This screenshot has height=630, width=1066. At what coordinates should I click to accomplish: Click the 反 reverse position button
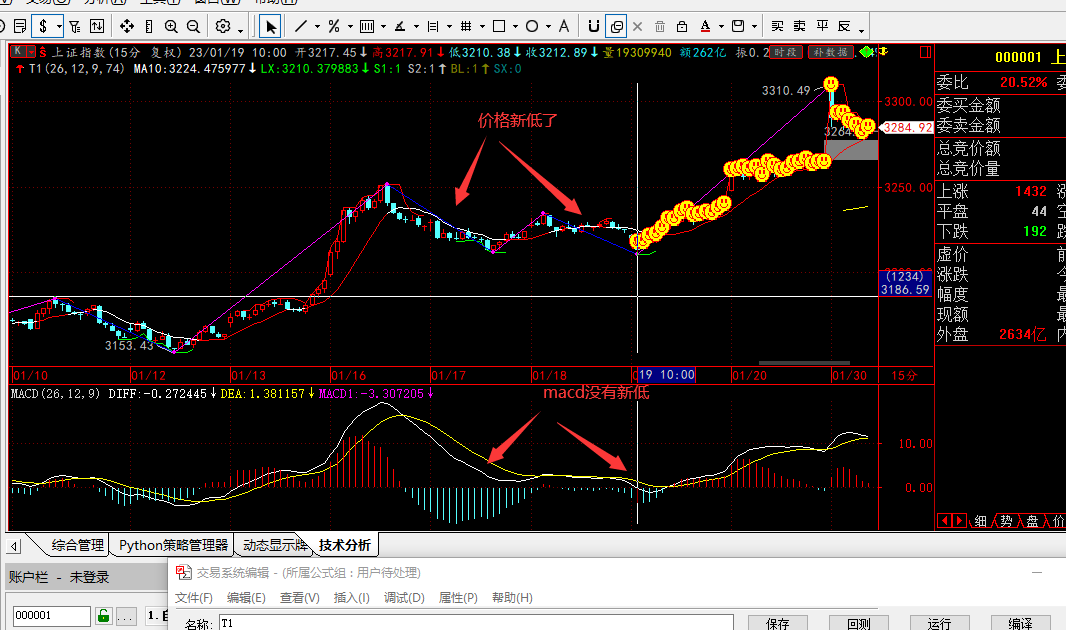pos(844,26)
